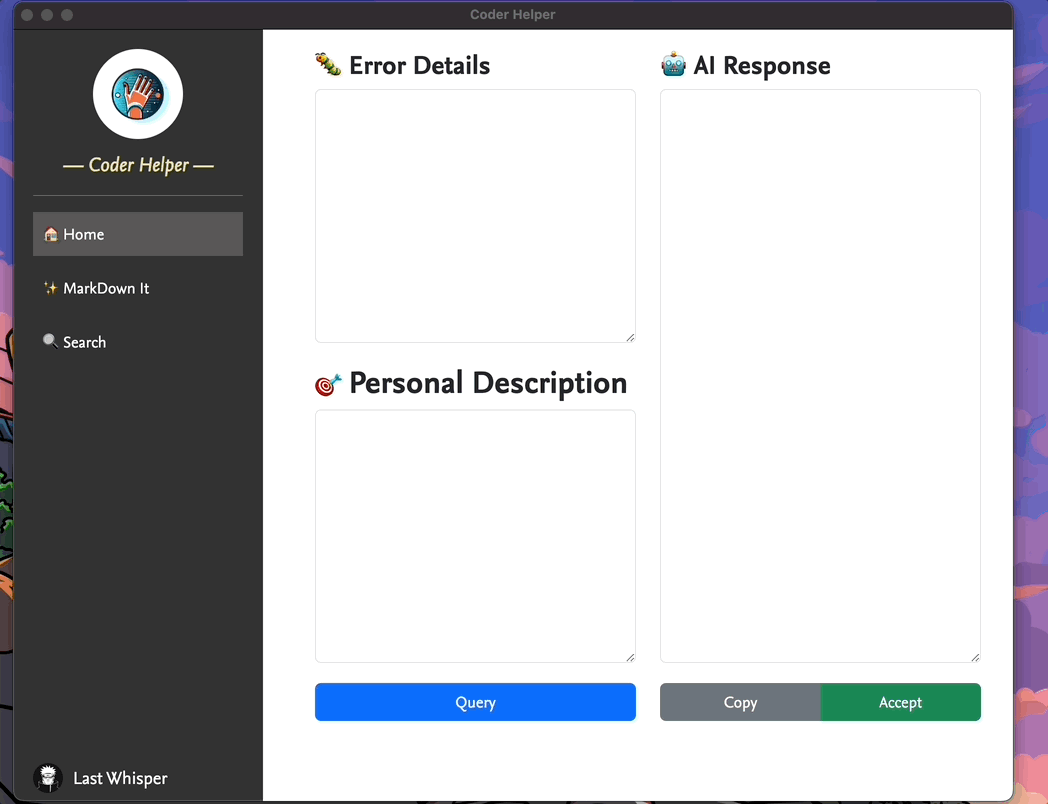Open the Home page in sidebar
The image size is (1048, 804).
click(138, 234)
